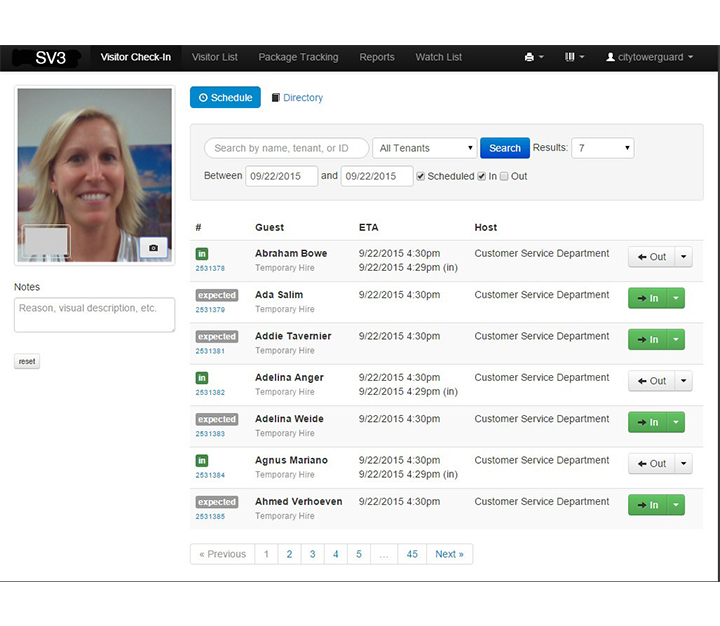720x626 pixels.
Task: Click the 'expected' badge for Adelina Weide
Action: [x=217, y=419]
